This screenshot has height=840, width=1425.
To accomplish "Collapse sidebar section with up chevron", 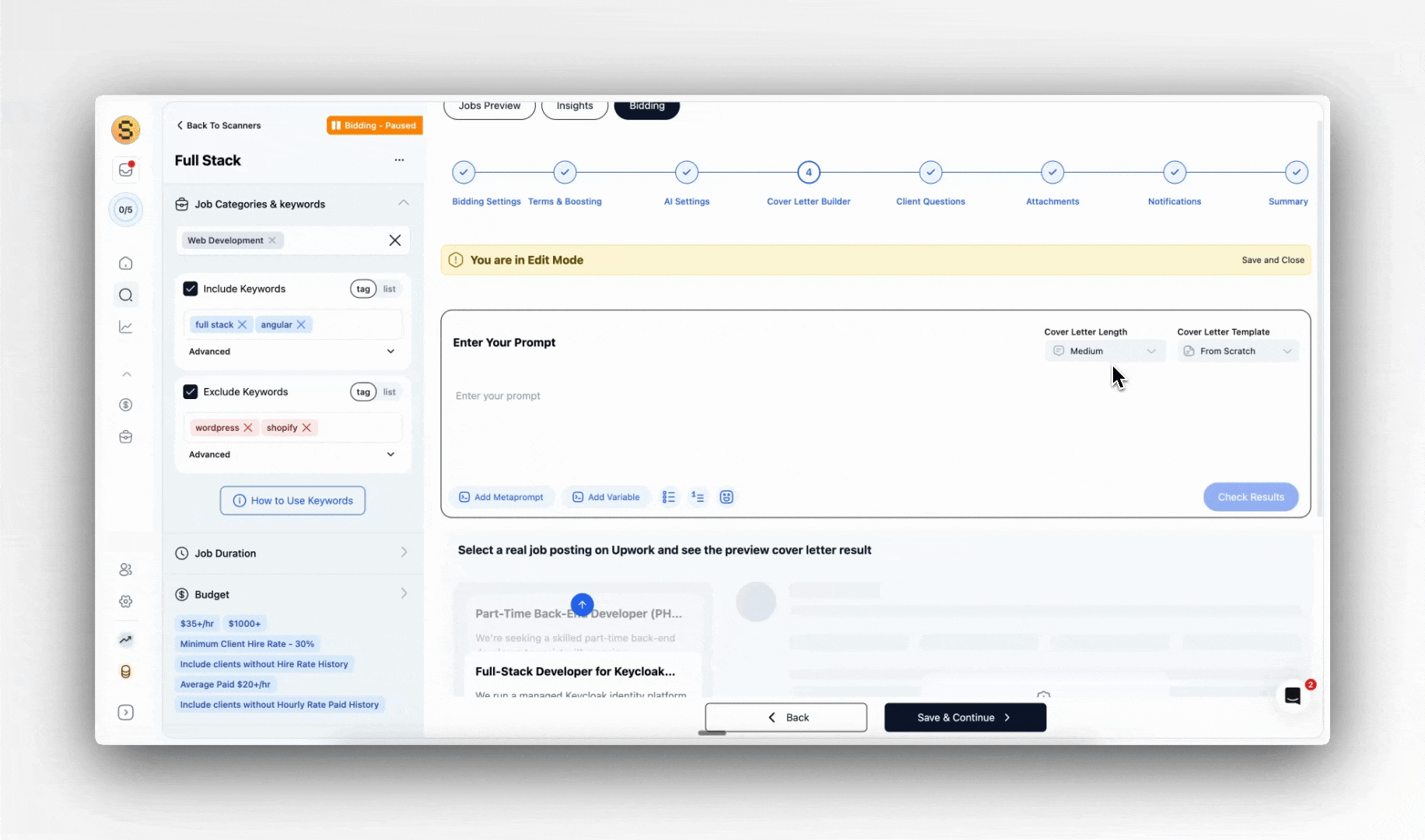I will point(126,374).
